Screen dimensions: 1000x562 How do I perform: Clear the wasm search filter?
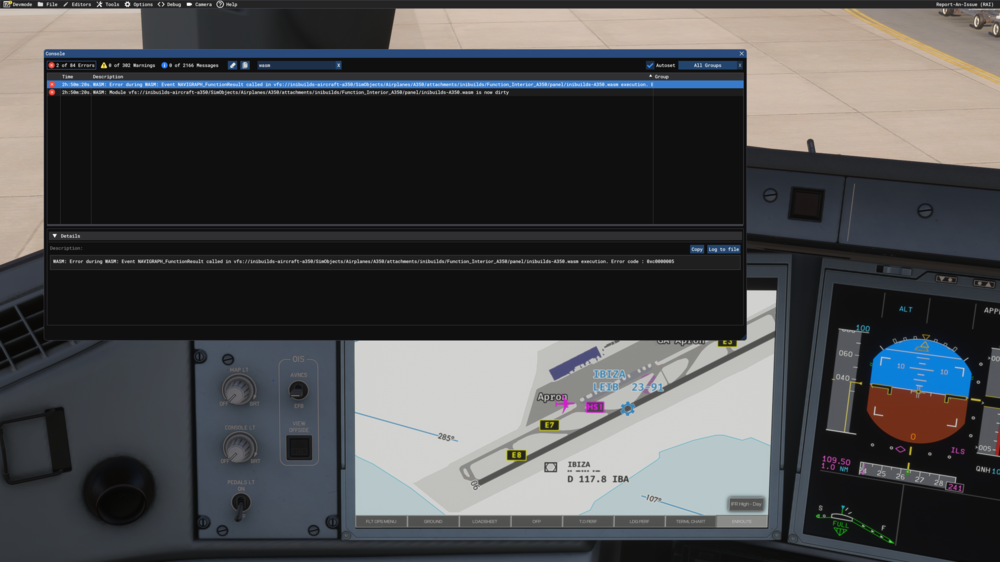pyautogui.click(x=339, y=65)
